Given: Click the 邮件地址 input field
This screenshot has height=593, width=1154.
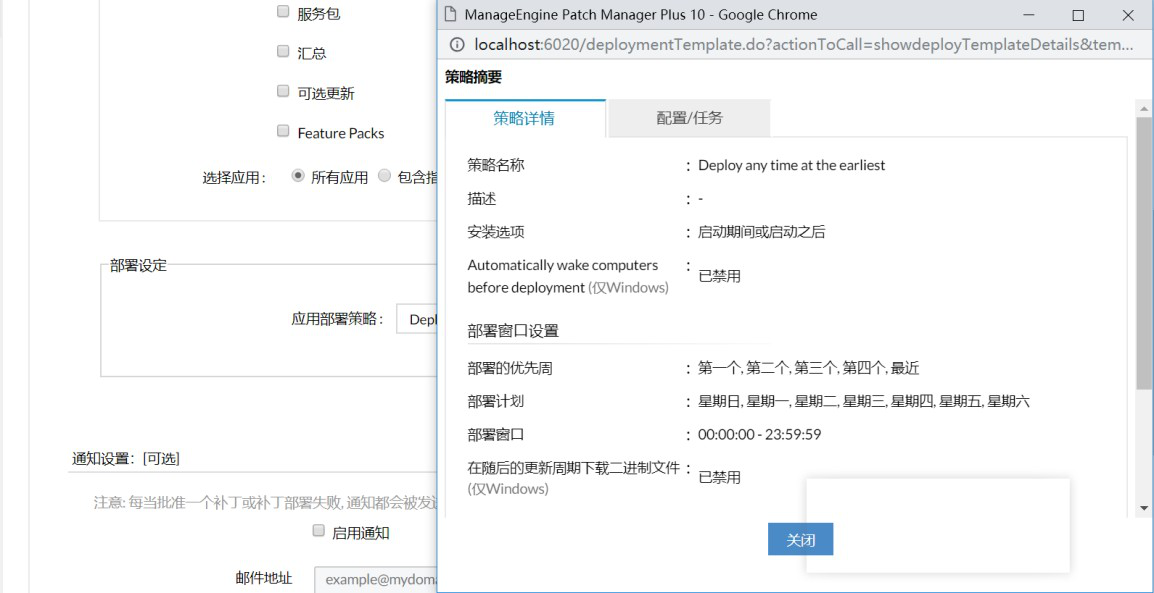Looking at the screenshot, I should (x=375, y=579).
